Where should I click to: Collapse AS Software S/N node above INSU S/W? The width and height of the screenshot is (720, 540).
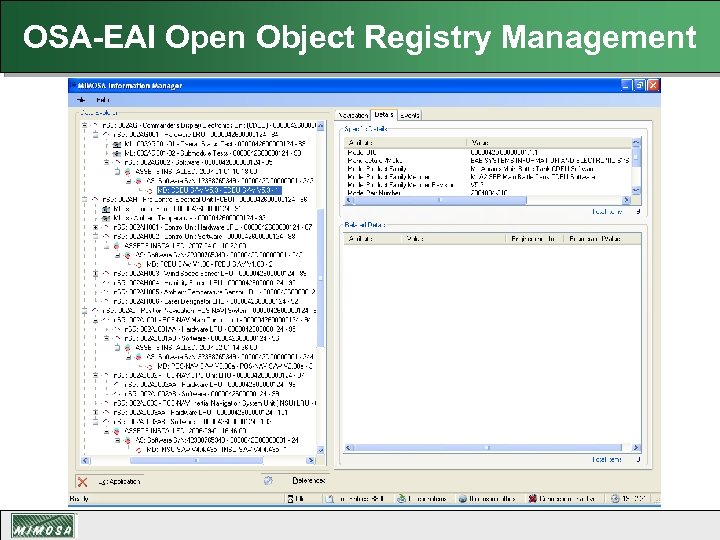[x=118, y=440]
